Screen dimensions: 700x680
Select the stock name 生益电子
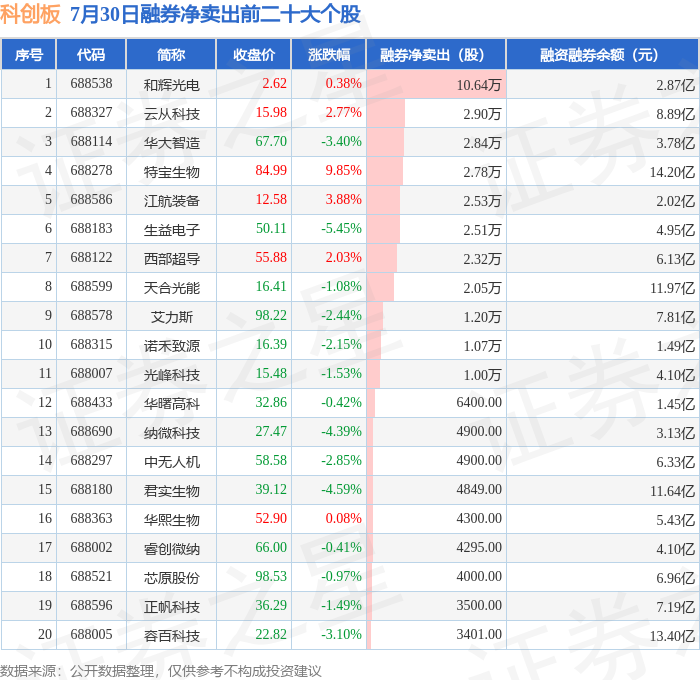[x=171, y=229]
